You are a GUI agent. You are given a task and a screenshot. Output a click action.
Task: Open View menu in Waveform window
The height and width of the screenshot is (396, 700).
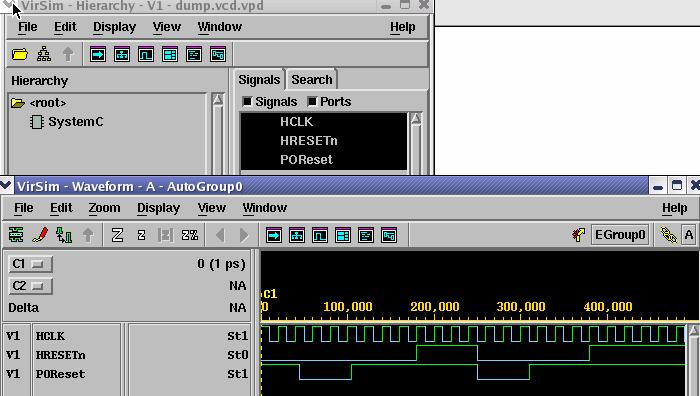point(212,208)
